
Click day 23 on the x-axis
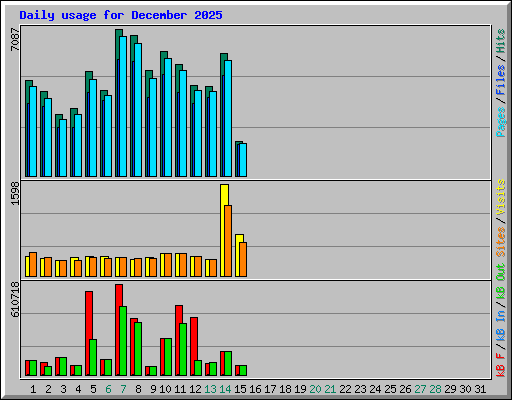pos(360,389)
